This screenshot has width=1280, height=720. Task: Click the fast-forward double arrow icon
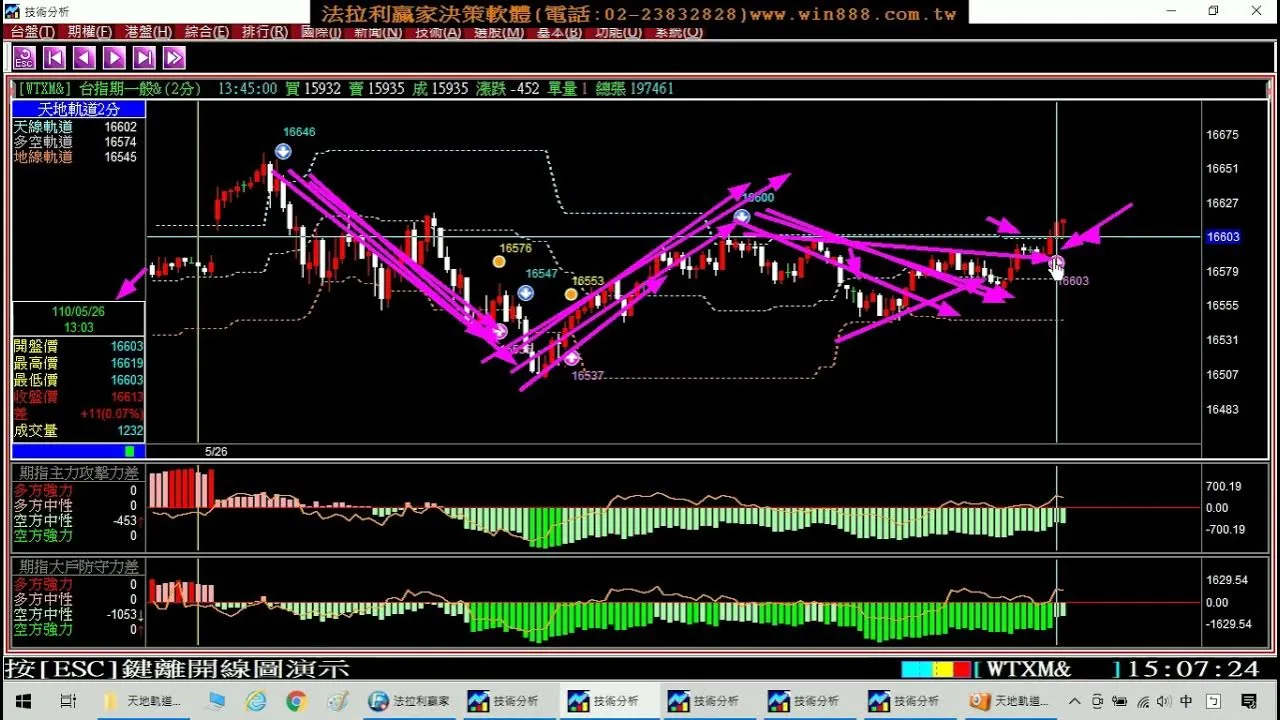coord(174,58)
